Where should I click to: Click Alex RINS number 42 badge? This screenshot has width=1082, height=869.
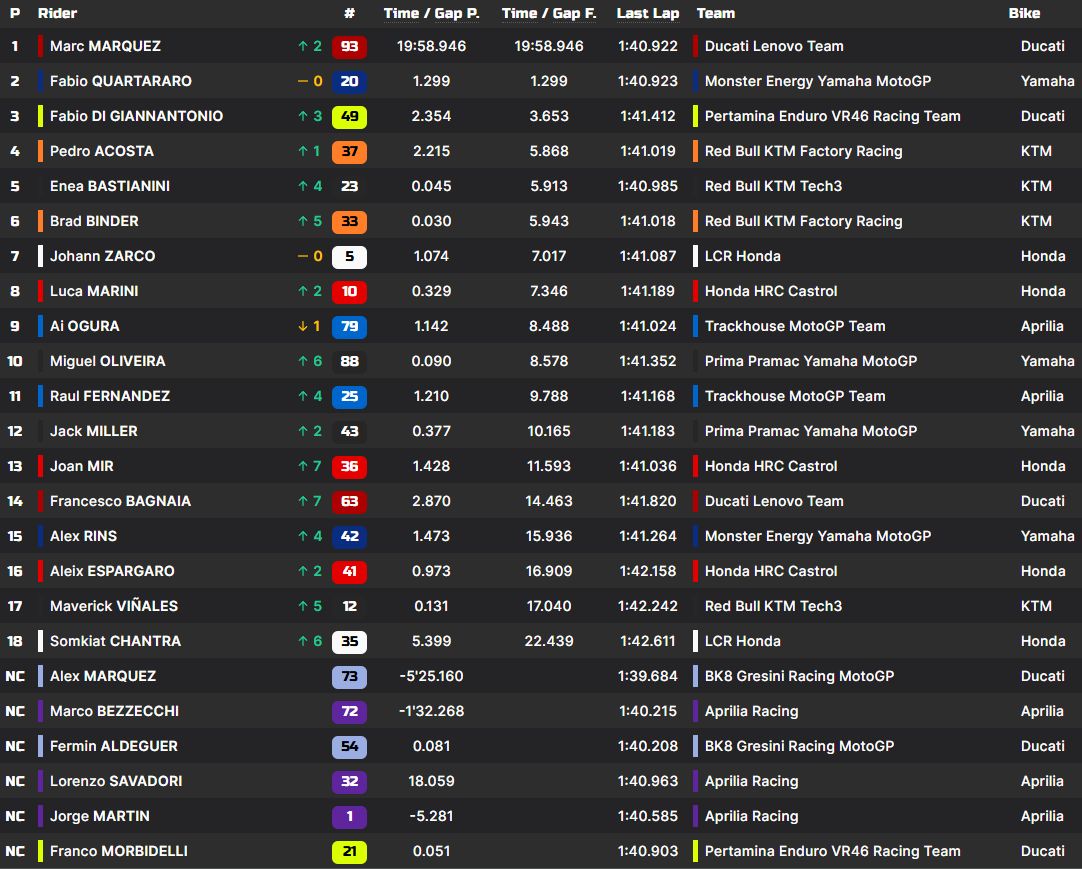point(349,536)
